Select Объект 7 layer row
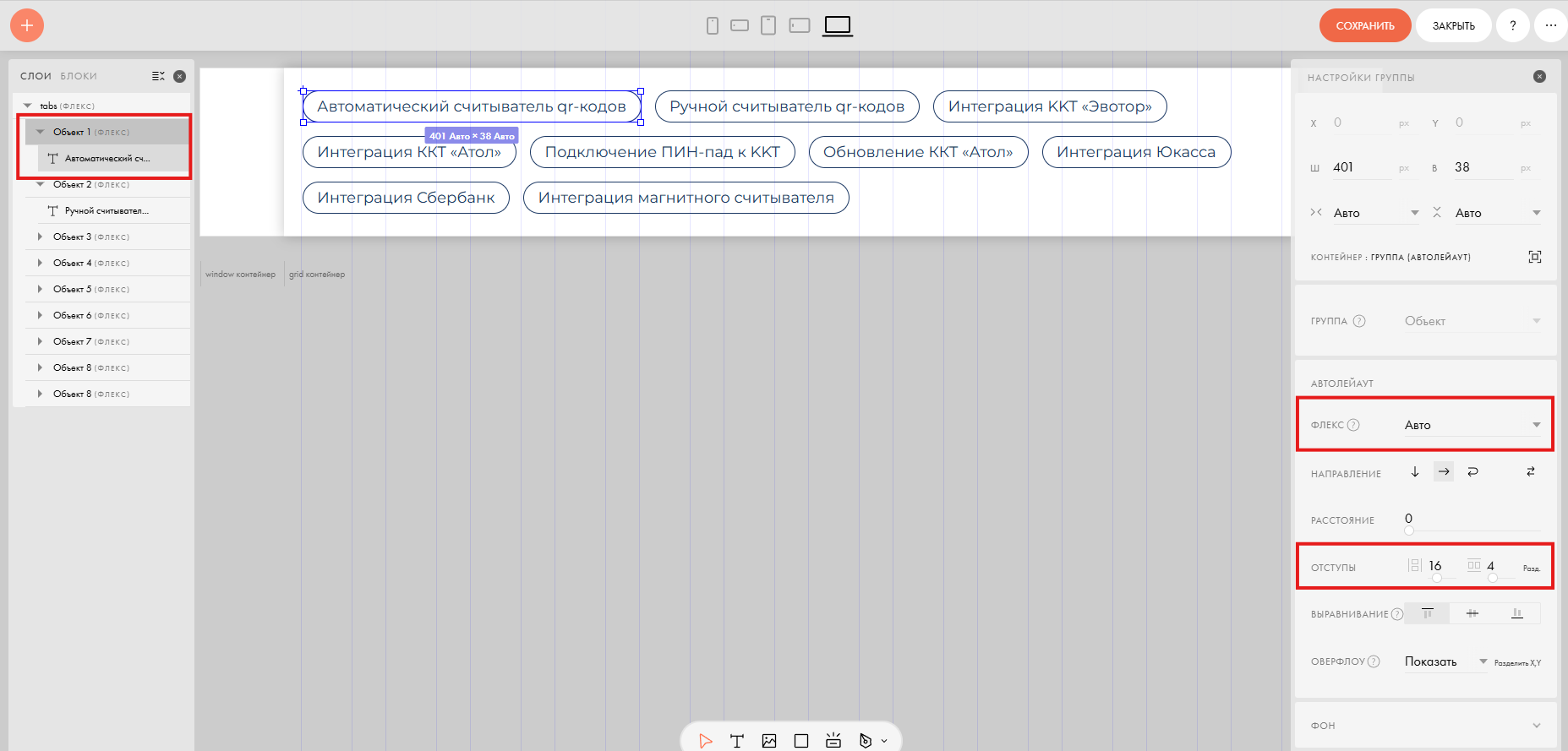1568x751 pixels. (107, 341)
